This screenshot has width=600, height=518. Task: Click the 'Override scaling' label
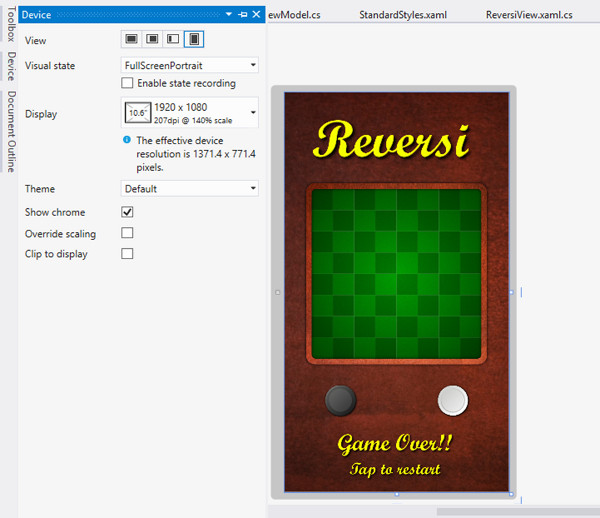60,233
